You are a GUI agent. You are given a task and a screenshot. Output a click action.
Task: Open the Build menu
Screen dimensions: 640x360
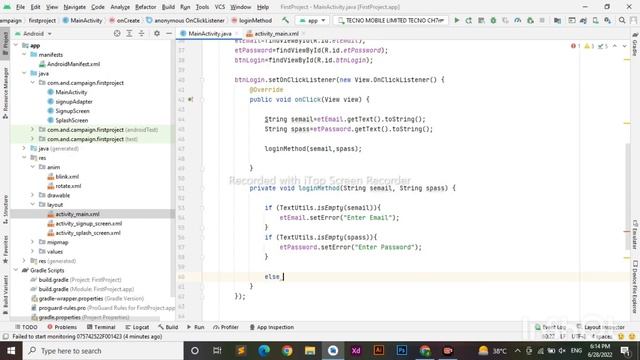pos(168,7)
